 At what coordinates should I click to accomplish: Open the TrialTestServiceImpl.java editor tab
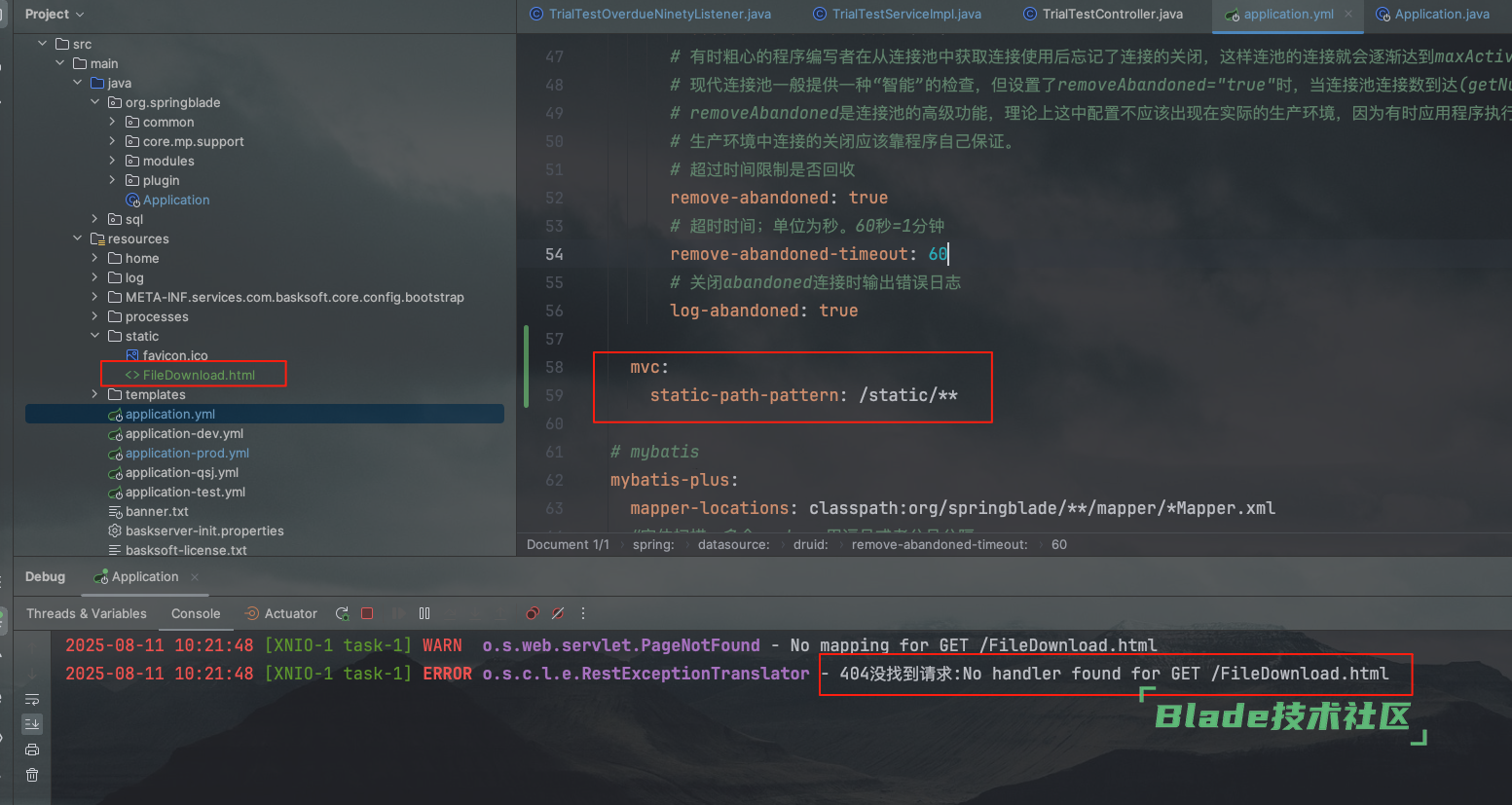[897, 14]
